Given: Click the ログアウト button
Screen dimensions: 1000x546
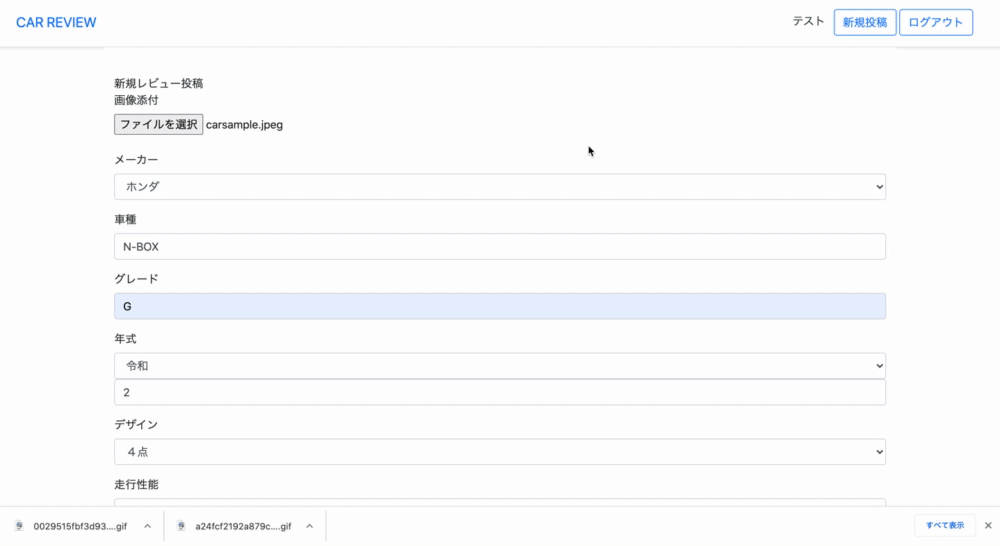Looking at the screenshot, I should (x=936, y=22).
